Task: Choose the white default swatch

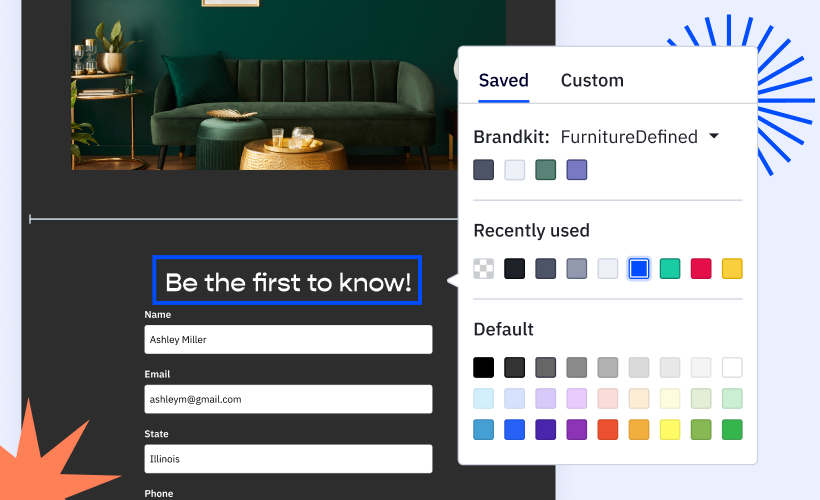Action: [732, 367]
